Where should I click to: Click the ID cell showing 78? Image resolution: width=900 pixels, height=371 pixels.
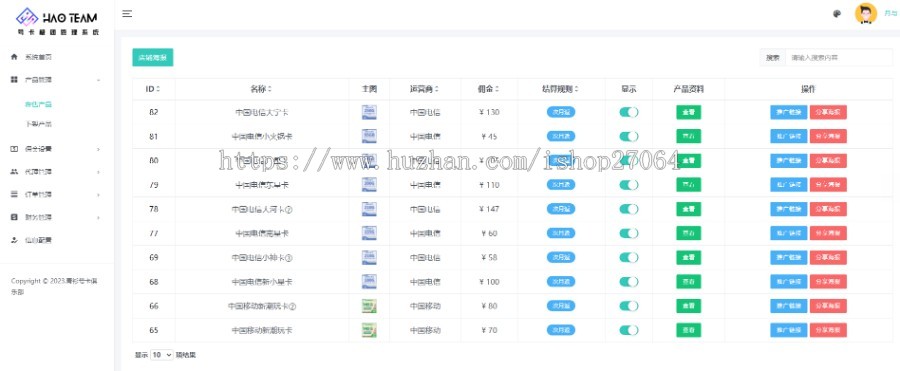pos(153,209)
